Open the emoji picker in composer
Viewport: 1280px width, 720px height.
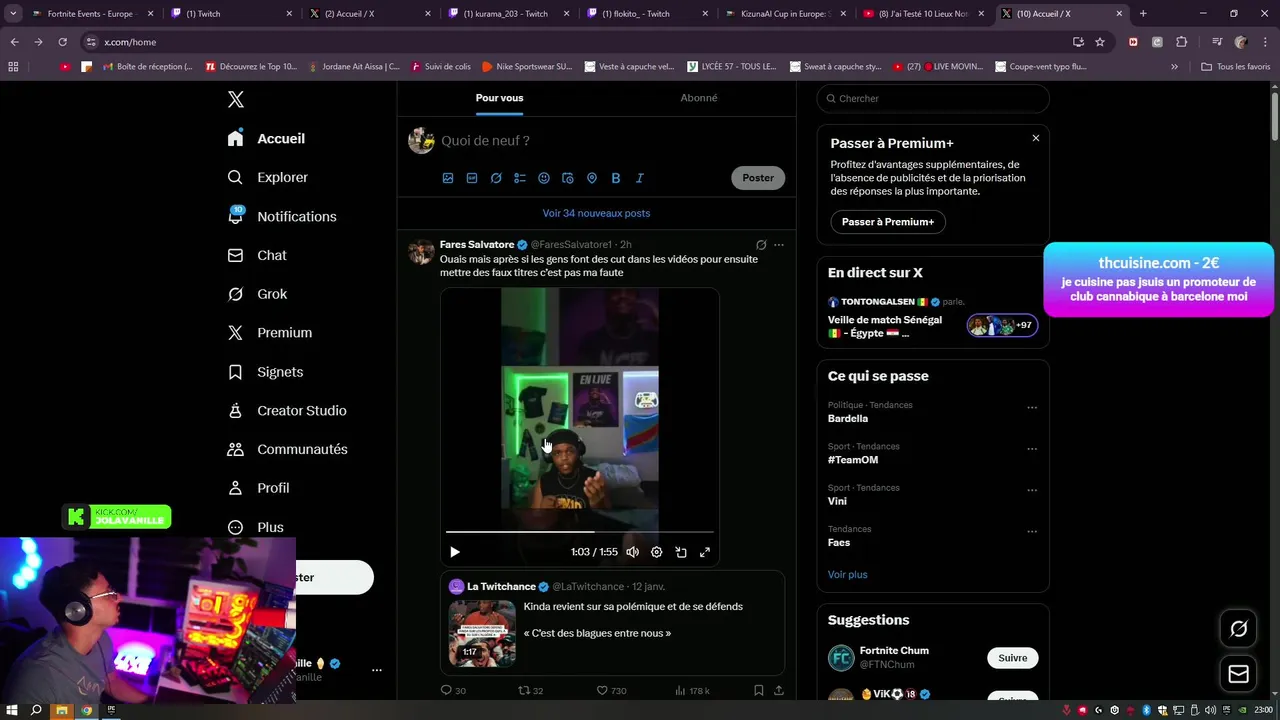tap(544, 178)
